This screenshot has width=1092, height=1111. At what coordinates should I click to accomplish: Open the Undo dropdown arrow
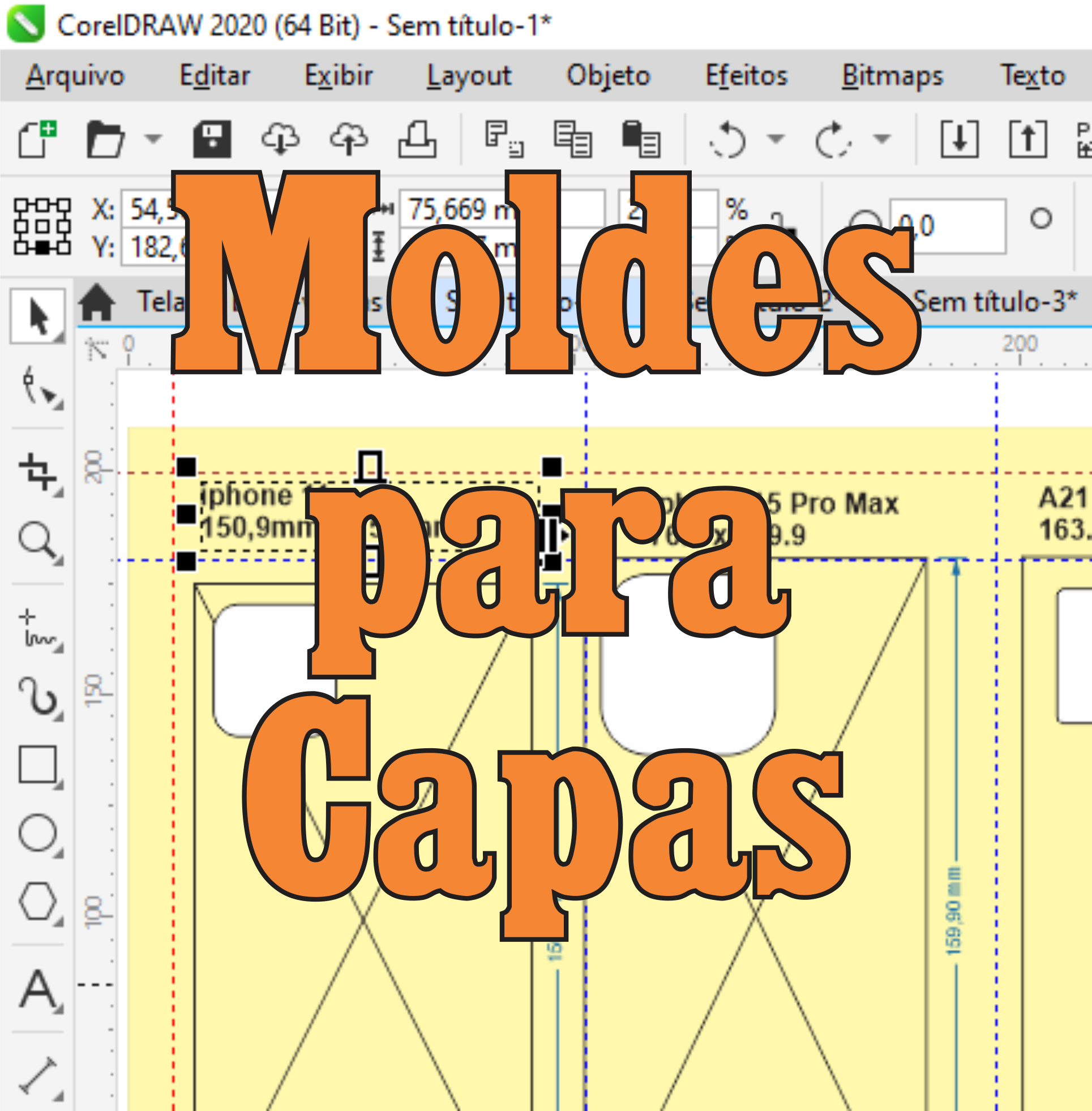(776, 140)
